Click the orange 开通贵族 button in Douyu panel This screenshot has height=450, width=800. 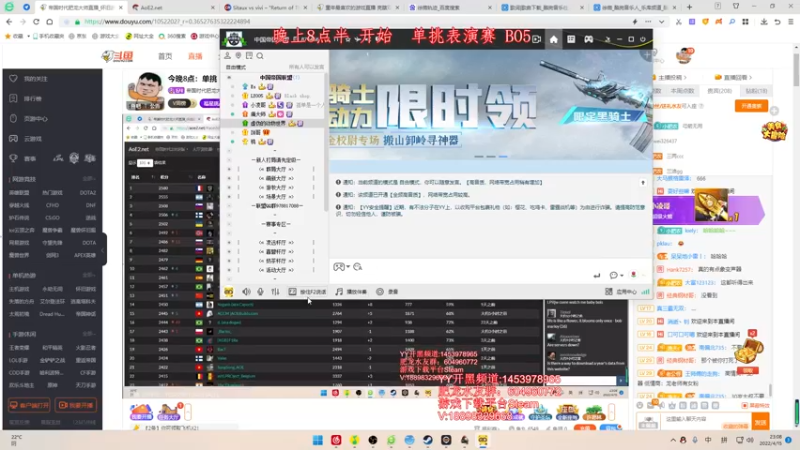[751, 106]
